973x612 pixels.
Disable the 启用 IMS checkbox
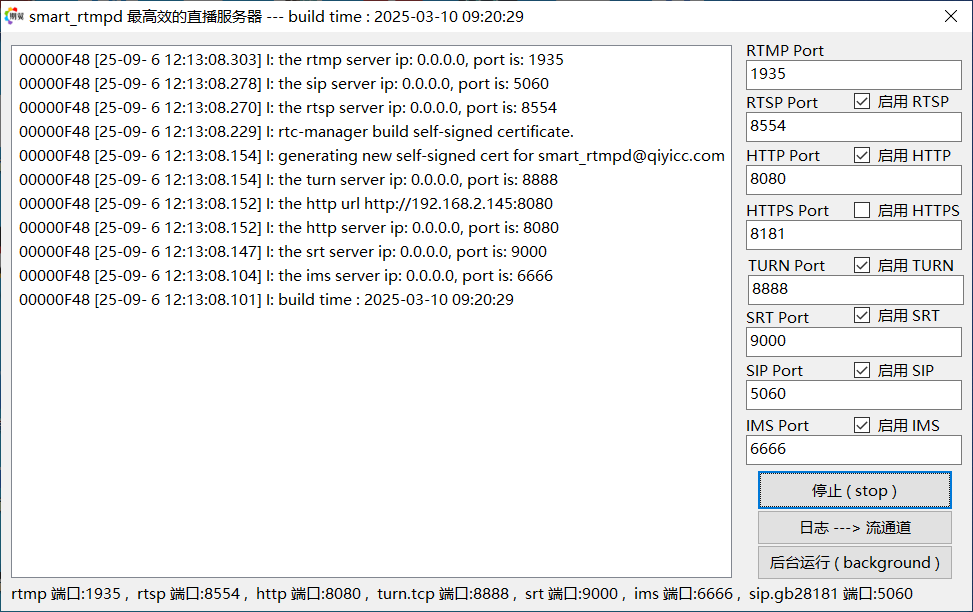861,425
